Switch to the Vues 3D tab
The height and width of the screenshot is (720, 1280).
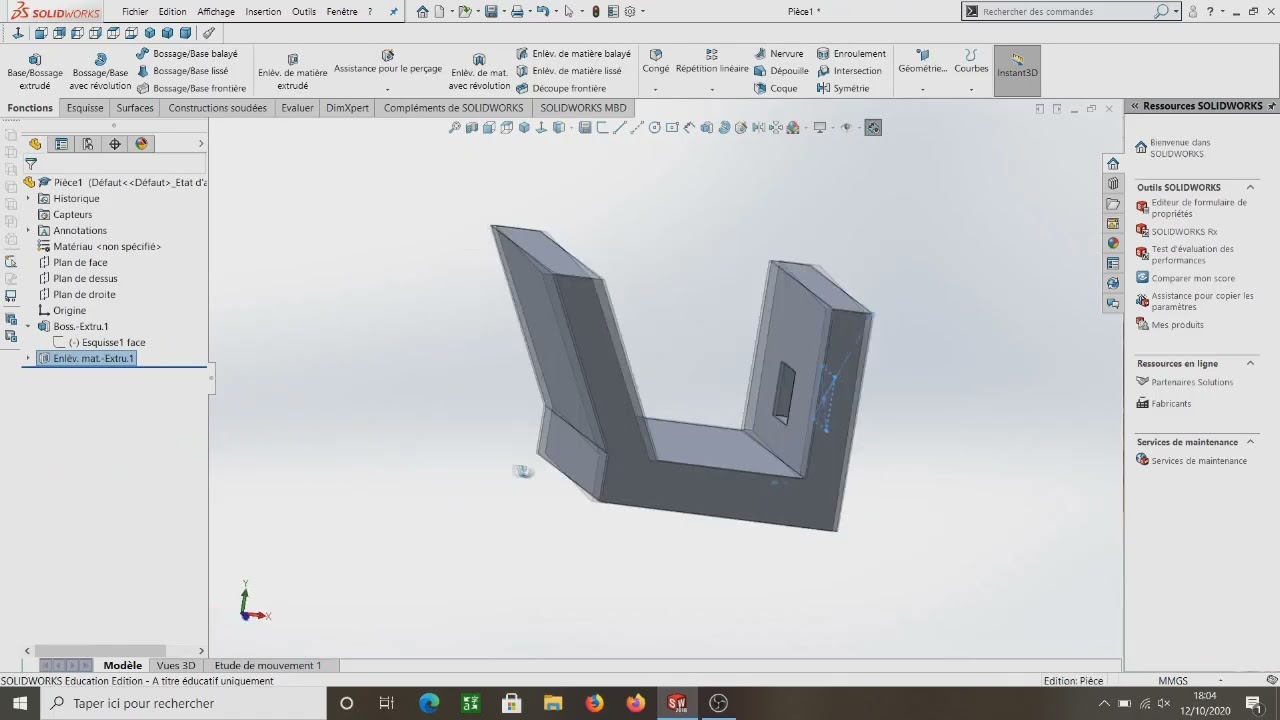click(176, 665)
